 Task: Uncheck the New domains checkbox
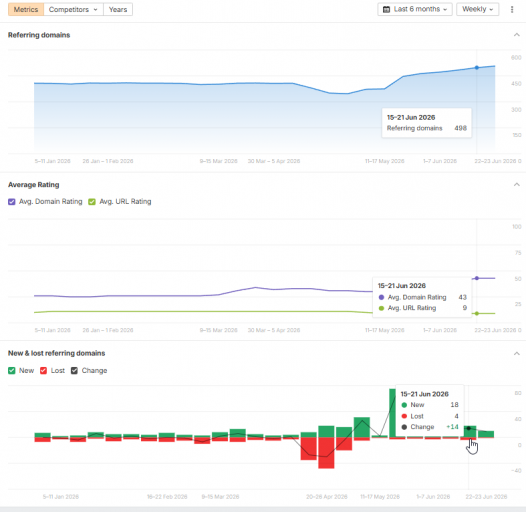(12, 370)
